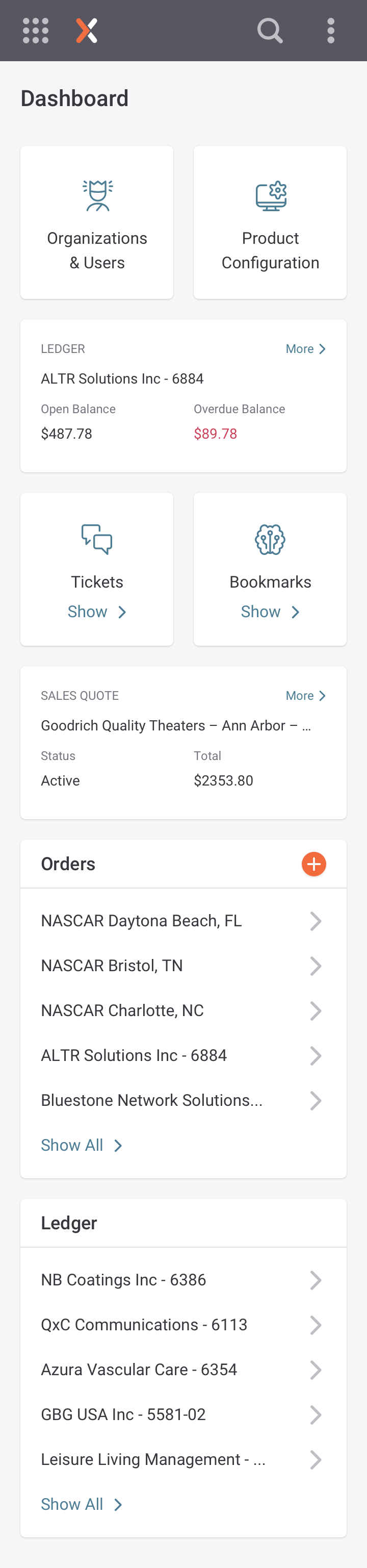This screenshot has height=1568, width=367.
Task: Expand More in the Sales Quote card
Action: coord(306,696)
